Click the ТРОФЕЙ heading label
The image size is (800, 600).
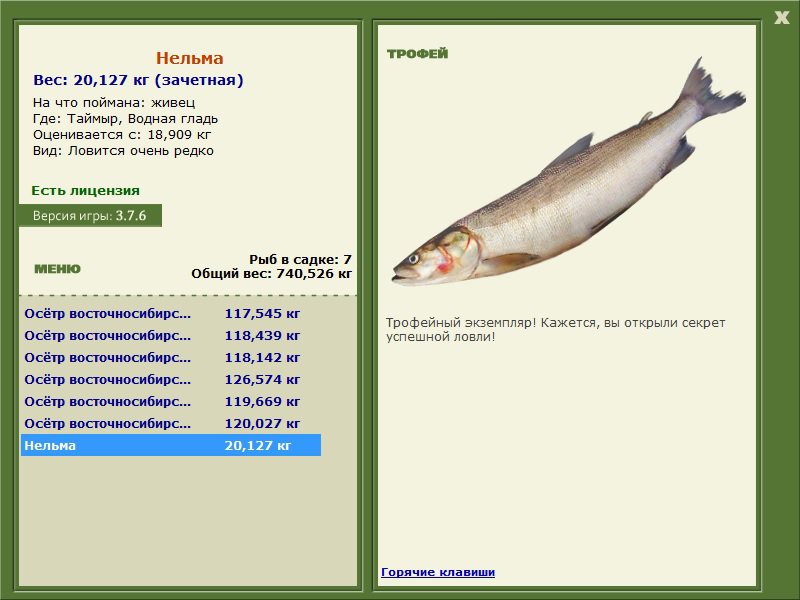[x=417, y=54]
